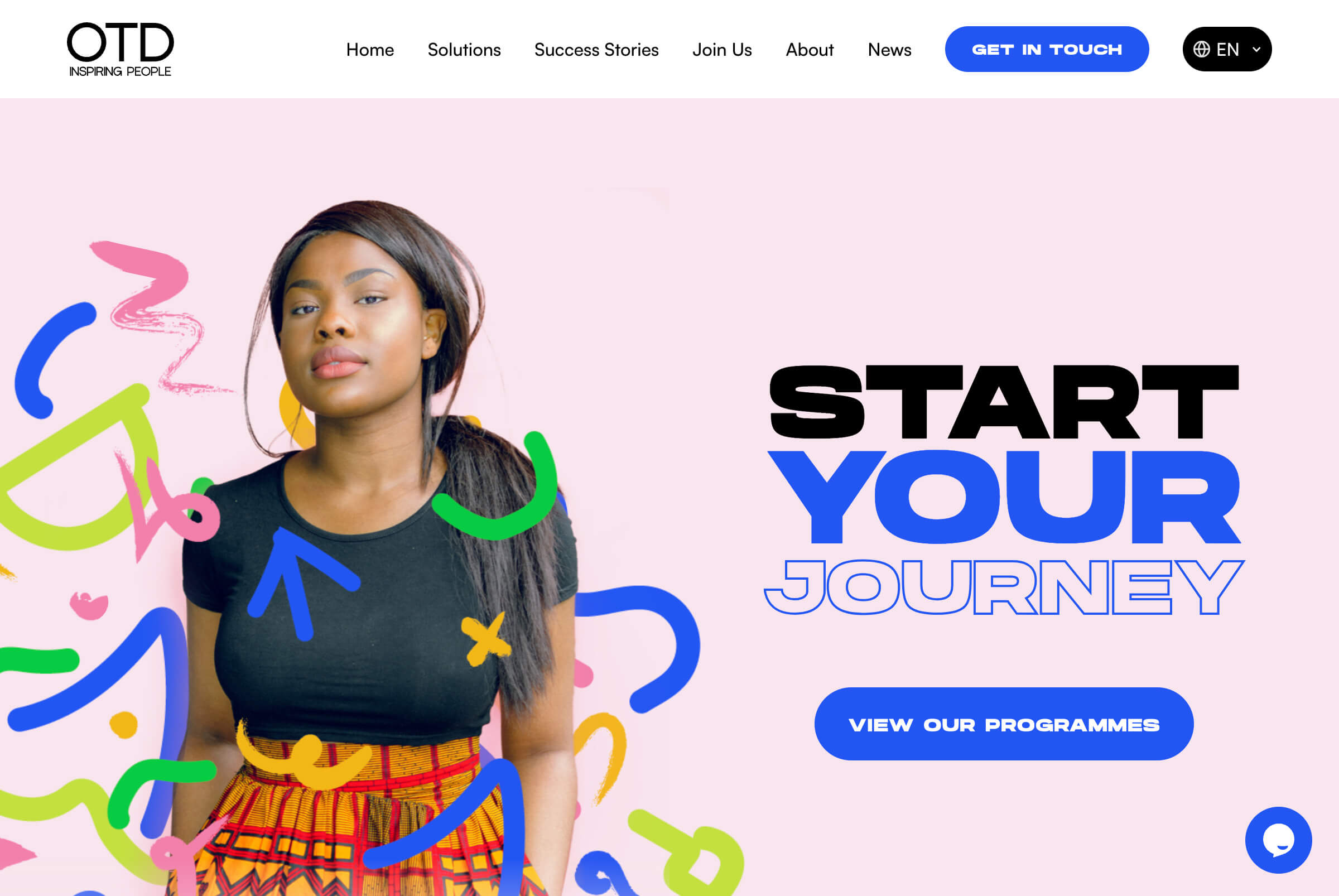Click the Get In Touch button
Image resolution: width=1339 pixels, height=896 pixels.
pyautogui.click(x=1047, y=49)
